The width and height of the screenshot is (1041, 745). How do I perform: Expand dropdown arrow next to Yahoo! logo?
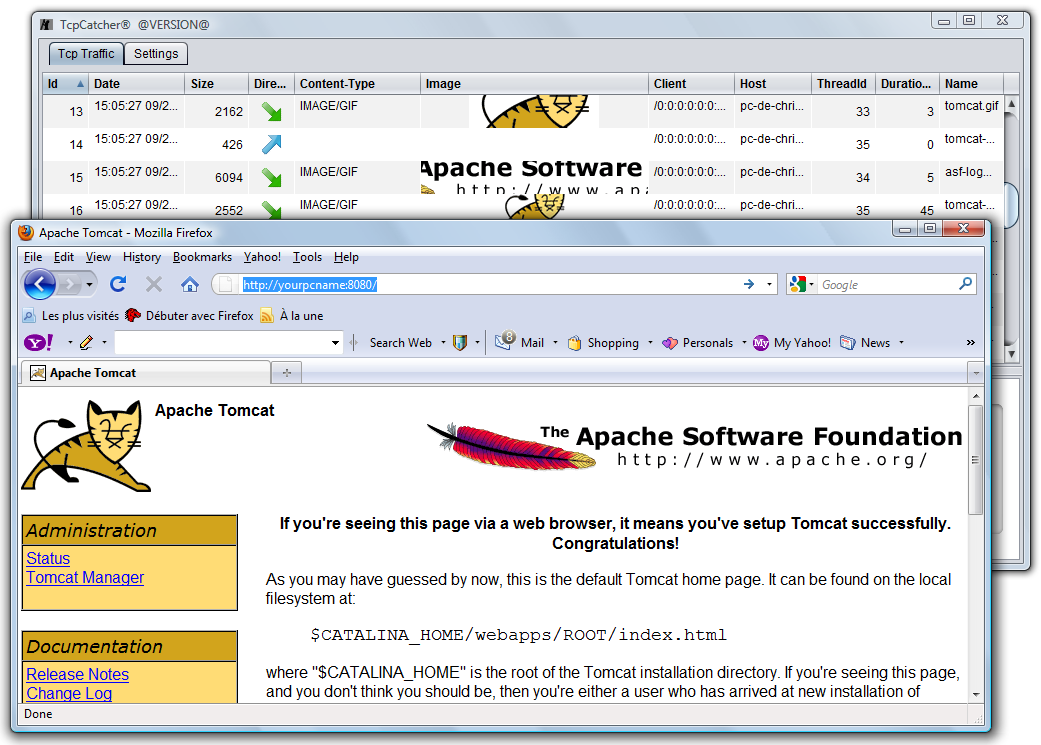70,343
